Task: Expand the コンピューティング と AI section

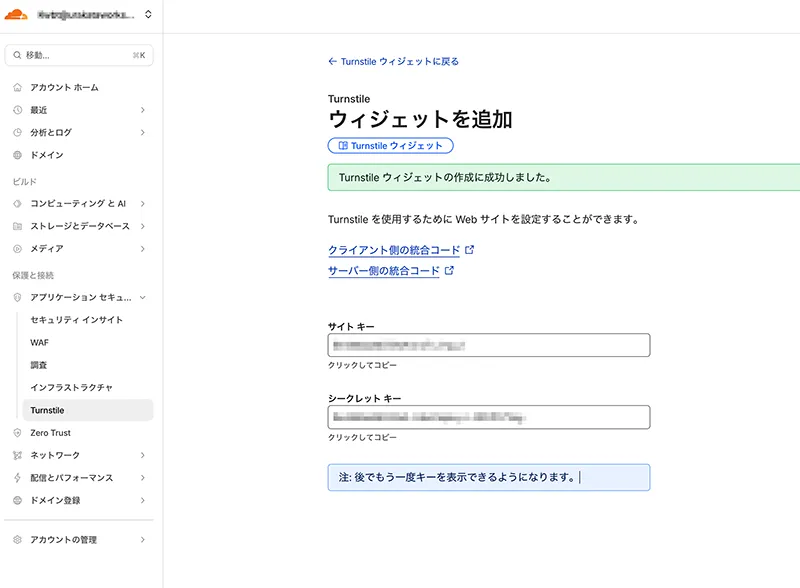Action: (x=143, y=203)
